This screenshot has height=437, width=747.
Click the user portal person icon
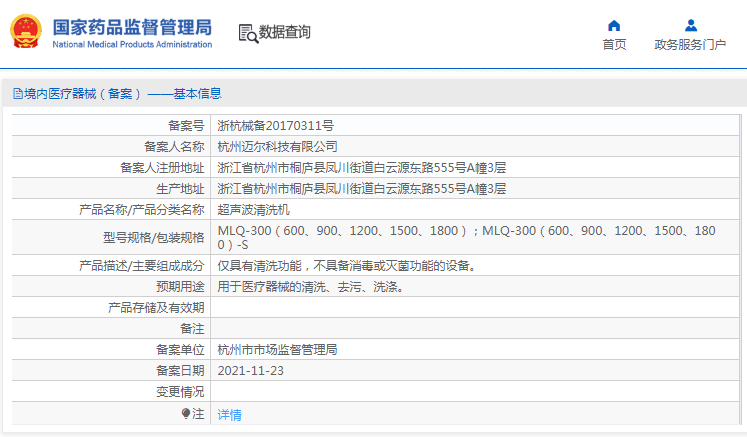[690, 25]
